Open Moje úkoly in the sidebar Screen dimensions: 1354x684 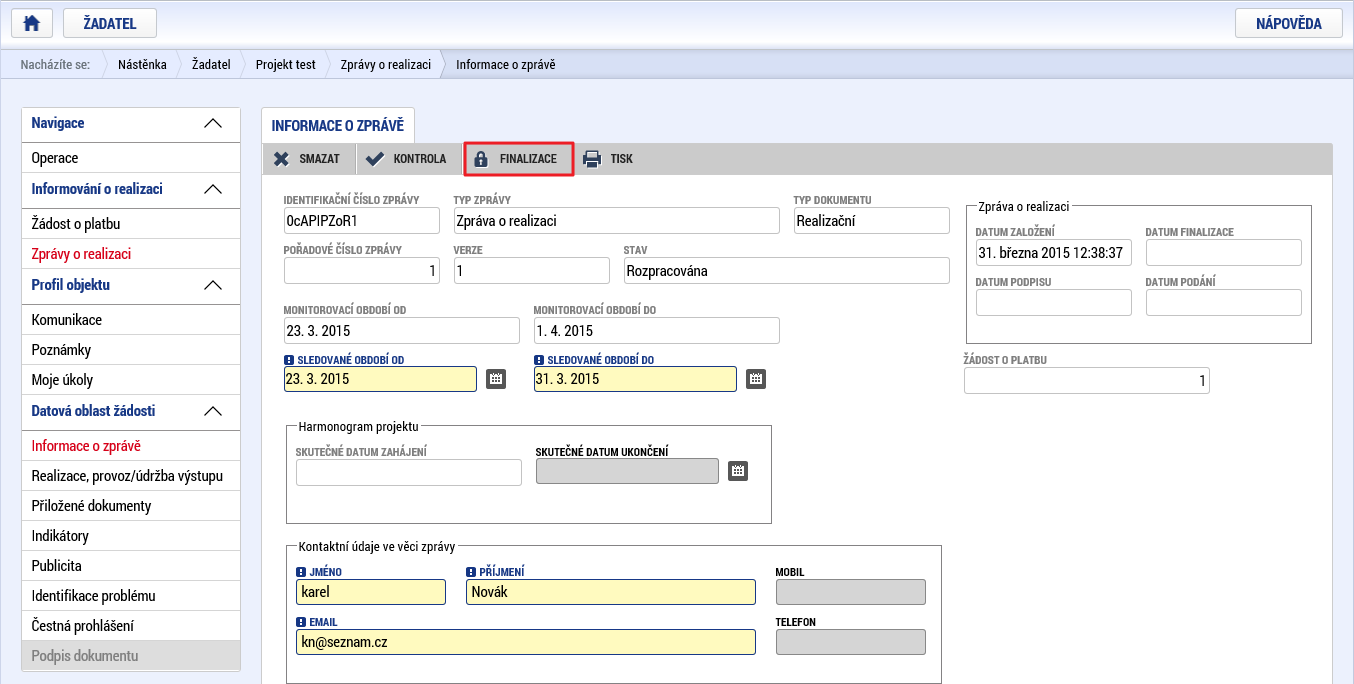(131, 380)
